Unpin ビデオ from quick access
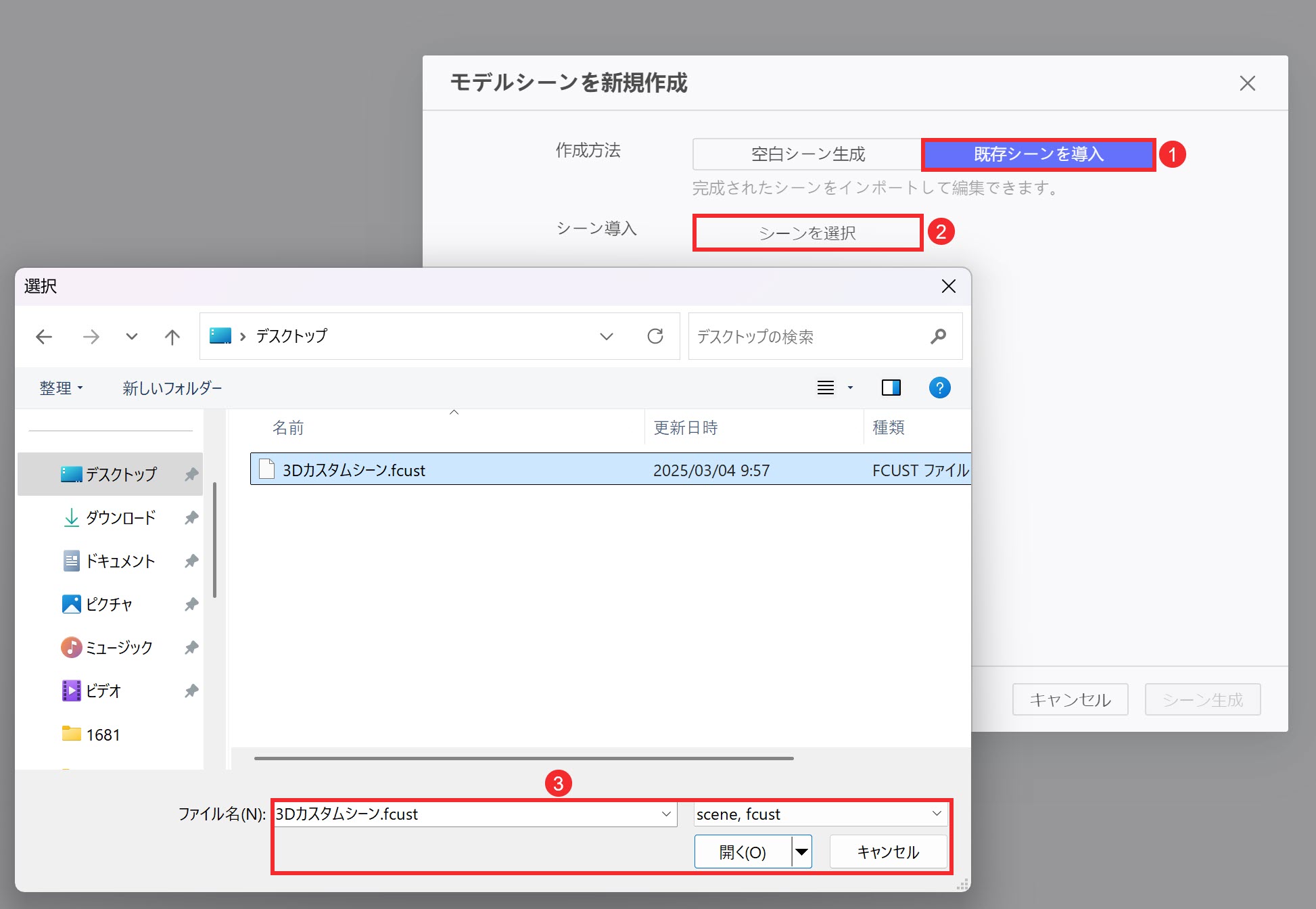The width and height of the screenshot is (1316, 909). pos(191,691)
